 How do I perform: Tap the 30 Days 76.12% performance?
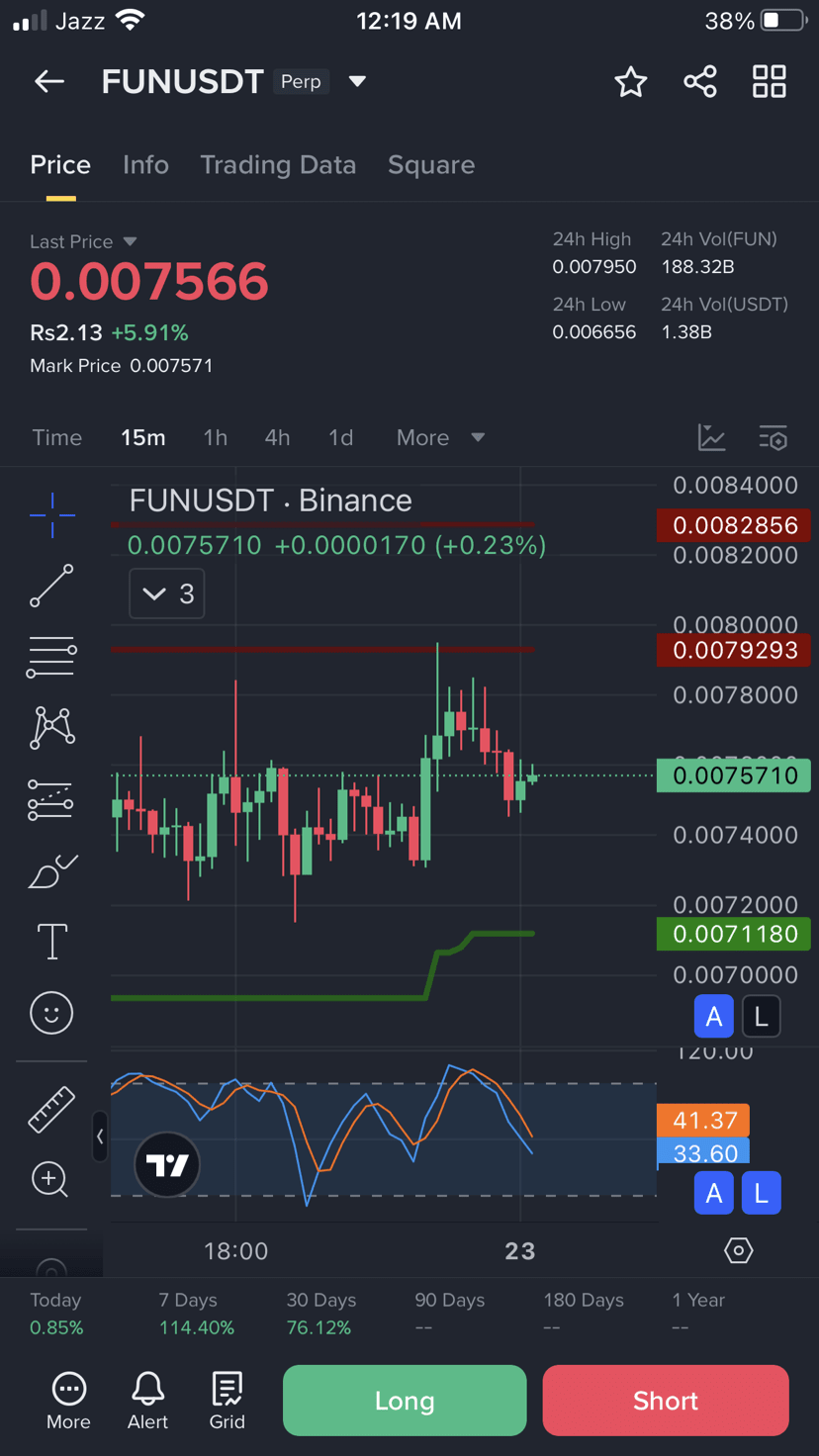pos(320,1314)
